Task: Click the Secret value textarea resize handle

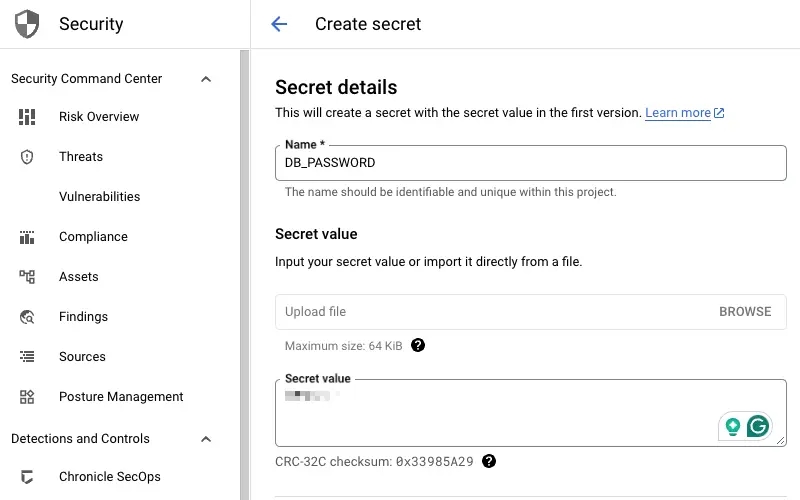Action: click(781, 440)
